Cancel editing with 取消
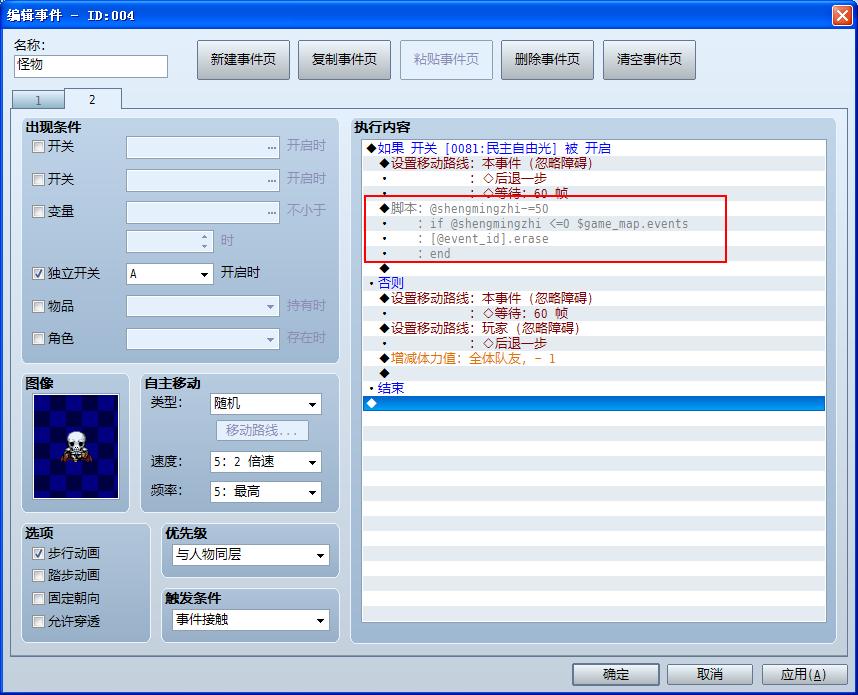858x695 pixels. click(710, 674)
